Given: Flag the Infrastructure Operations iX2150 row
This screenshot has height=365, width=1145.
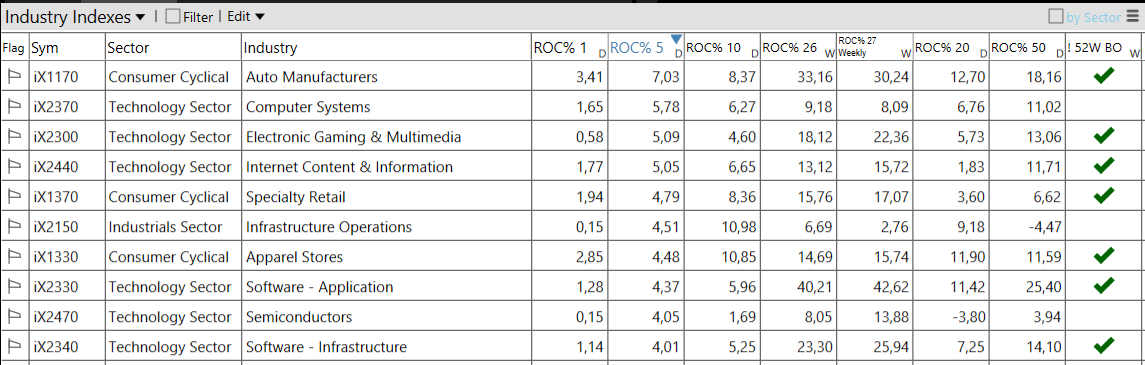Looking at the screenshot, I should point(14,227).
